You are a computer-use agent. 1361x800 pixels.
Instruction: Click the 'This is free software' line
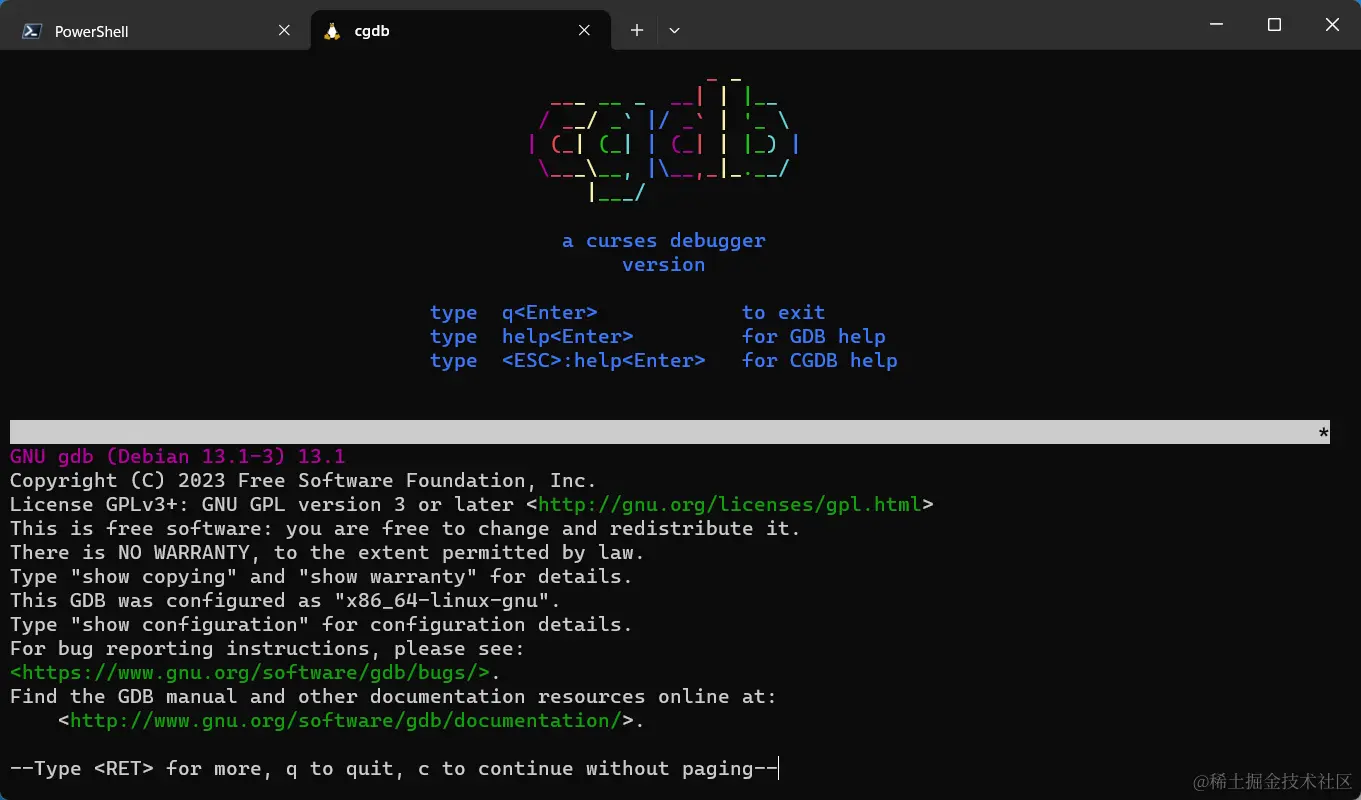pos(406,529)
